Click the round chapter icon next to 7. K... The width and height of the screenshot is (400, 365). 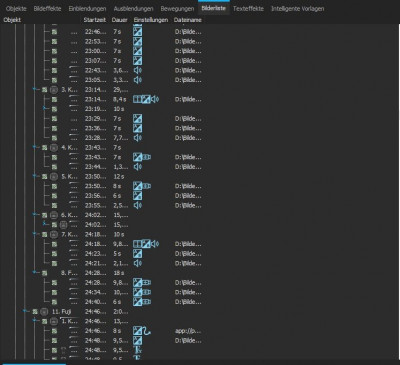(x=54, y=234)
